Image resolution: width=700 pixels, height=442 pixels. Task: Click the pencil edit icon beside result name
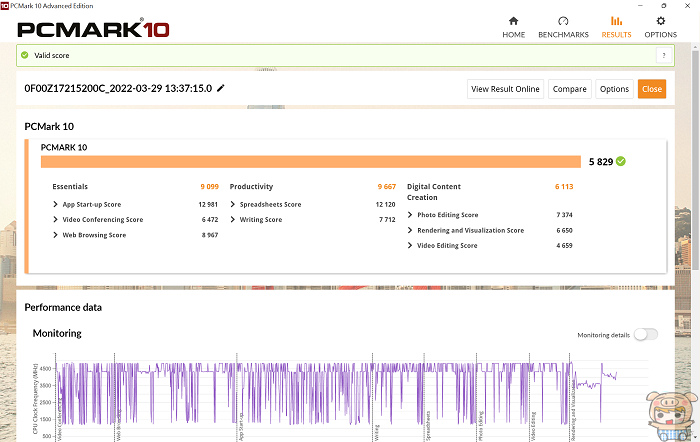(x=221, y=88)
